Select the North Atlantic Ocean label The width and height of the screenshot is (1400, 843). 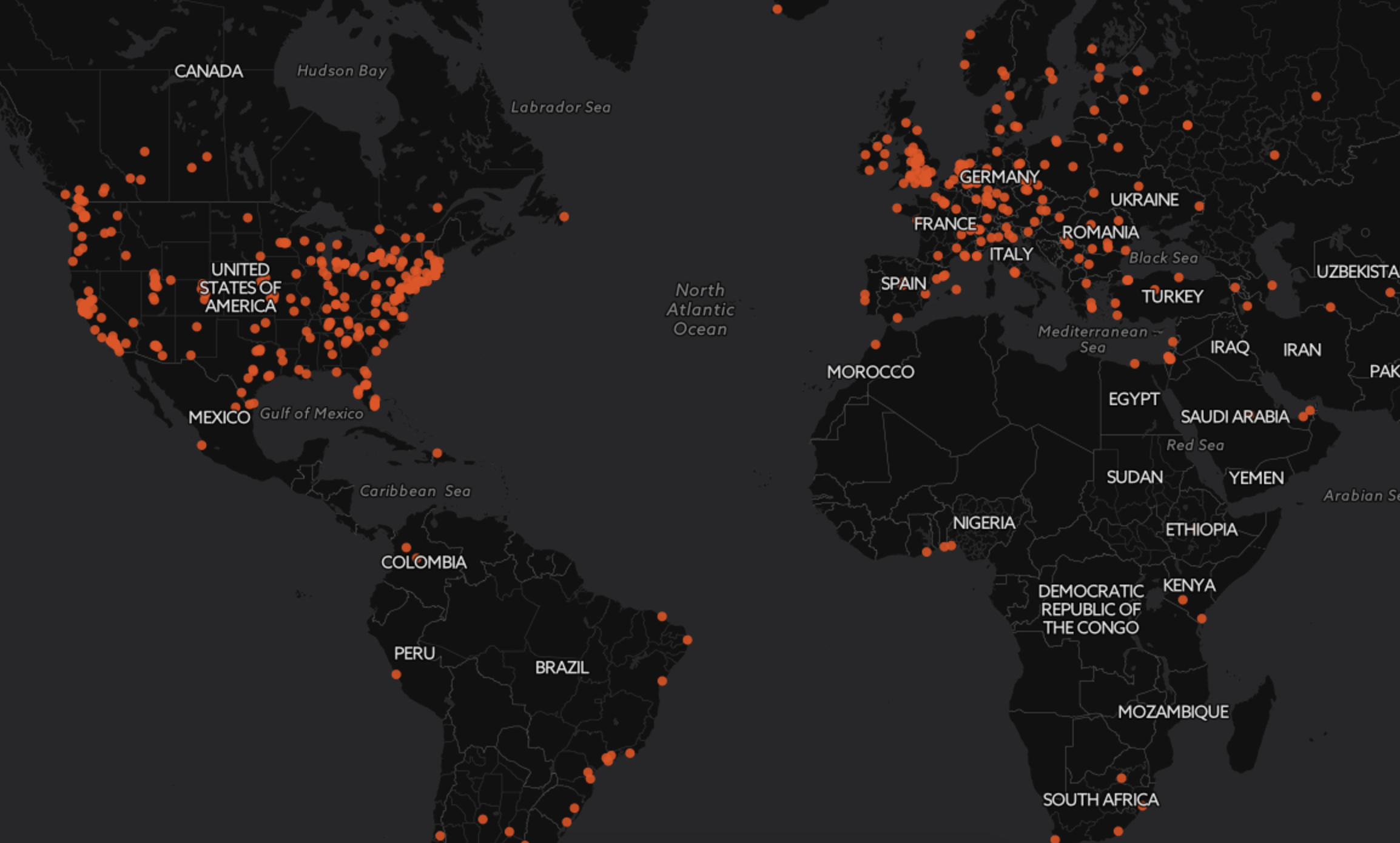(701, 309)
